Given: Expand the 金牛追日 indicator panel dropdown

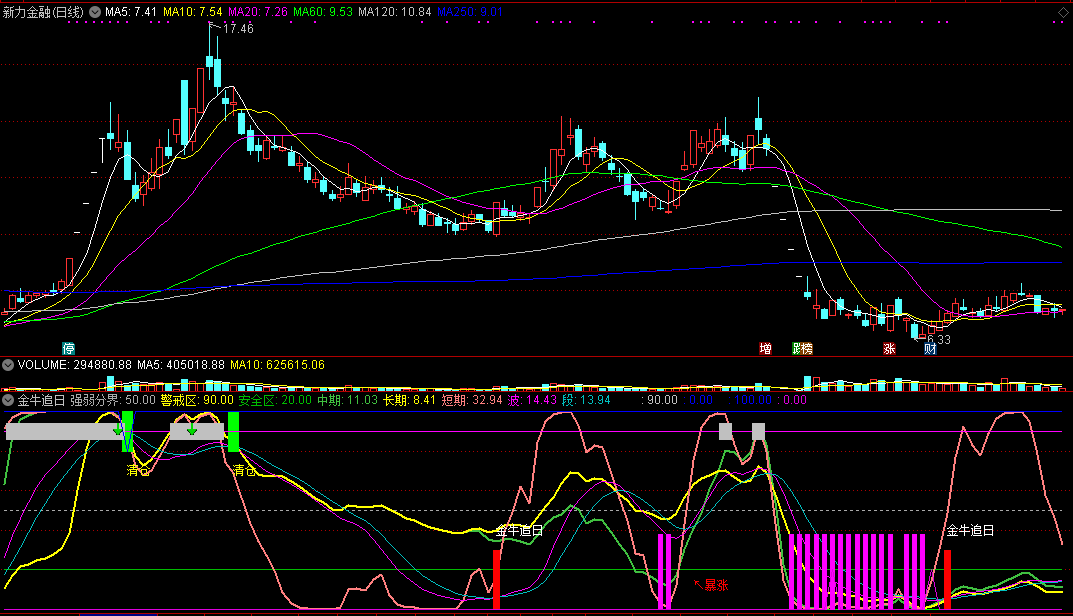Looking at the screenshot, I should point(8,400).
